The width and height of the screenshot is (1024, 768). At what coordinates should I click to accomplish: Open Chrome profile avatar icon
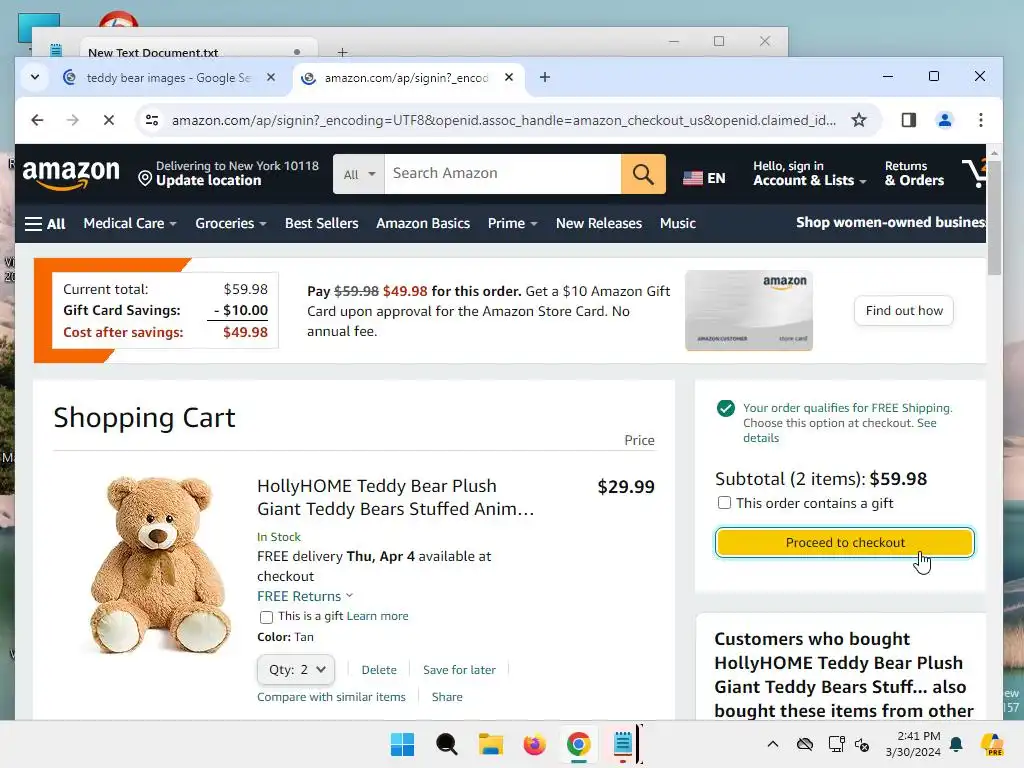[944, 120]
